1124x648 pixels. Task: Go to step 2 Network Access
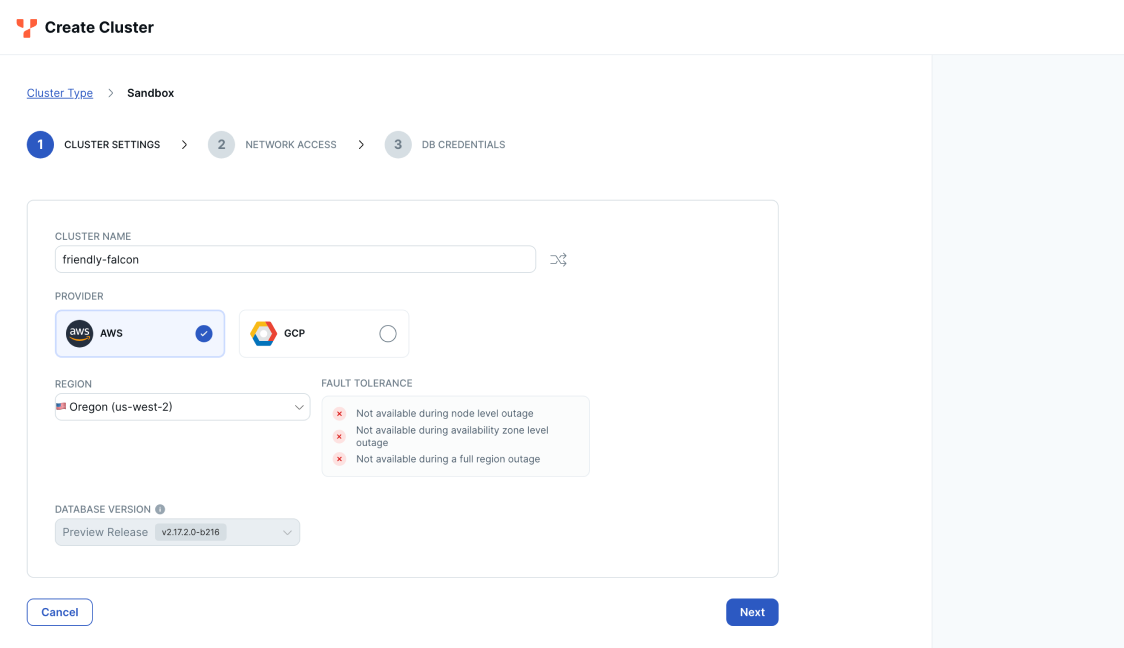click(272, 145)
